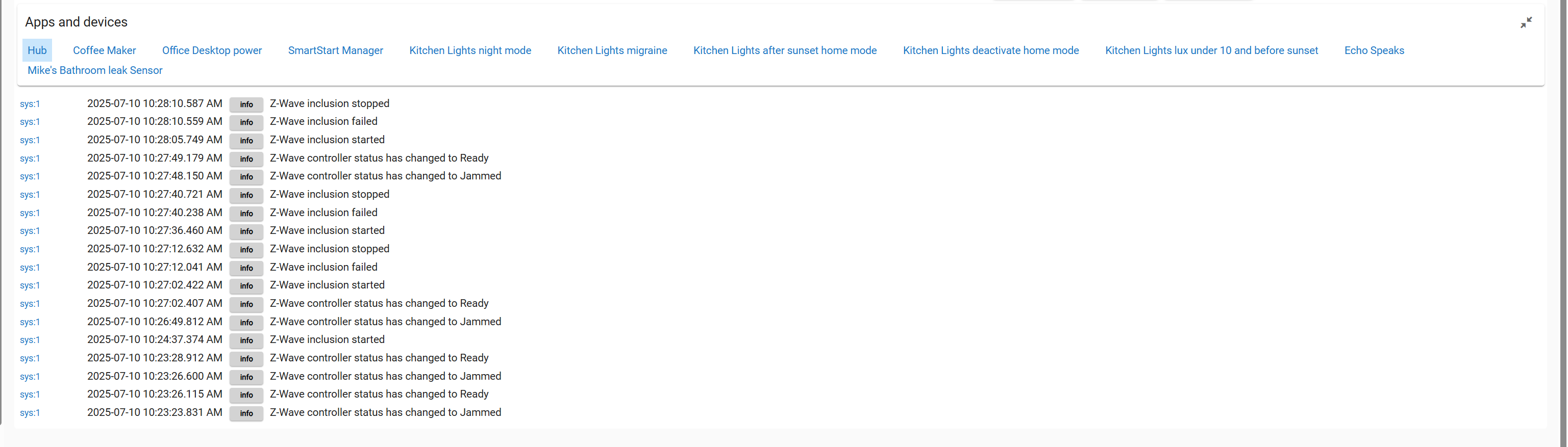The image size is (1568, 447).
Task: Show Mike's Bathroom leak Sensor logs
Action: [x=95, y=70]
